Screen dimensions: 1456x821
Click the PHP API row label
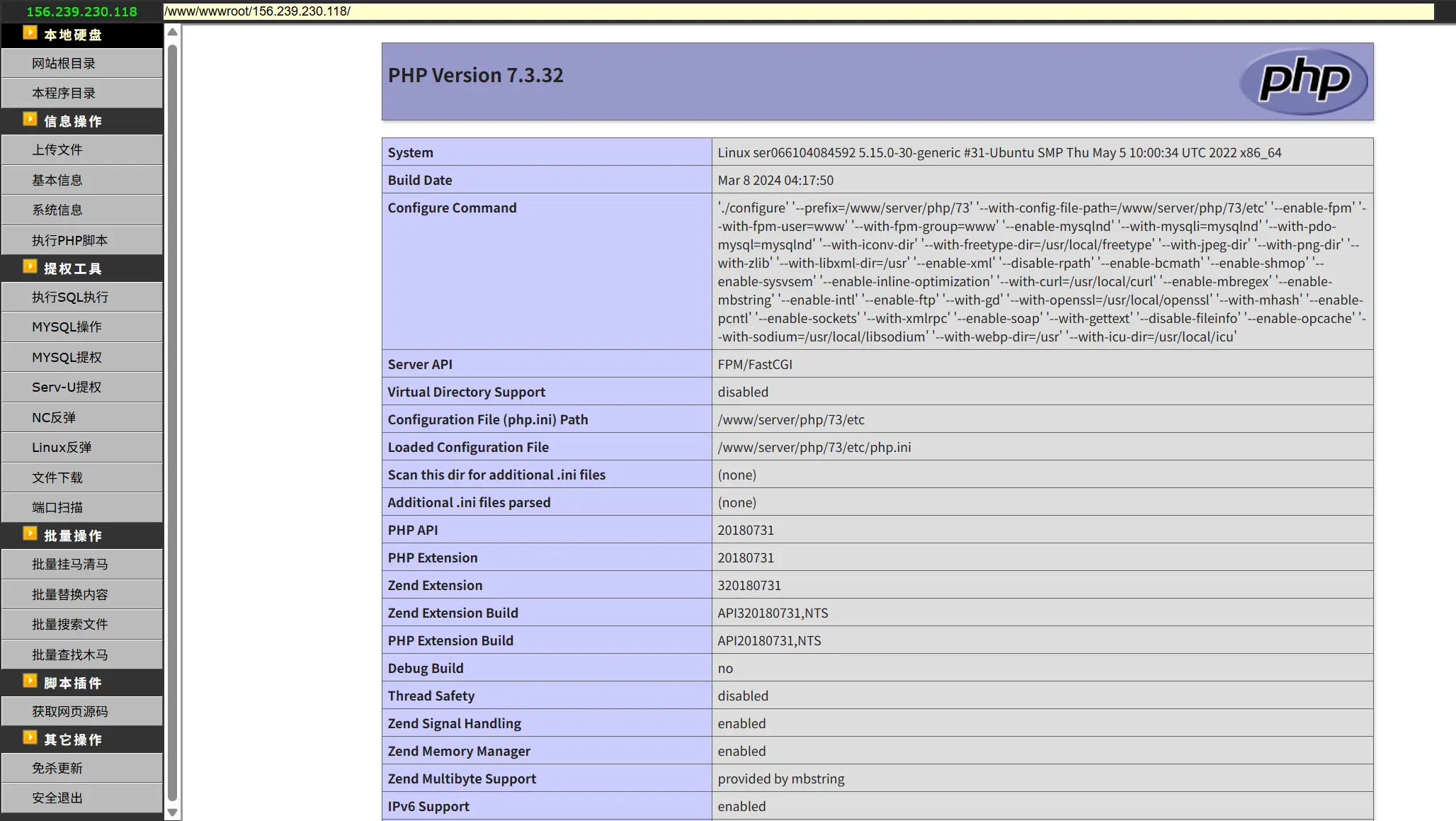(413, 530)
